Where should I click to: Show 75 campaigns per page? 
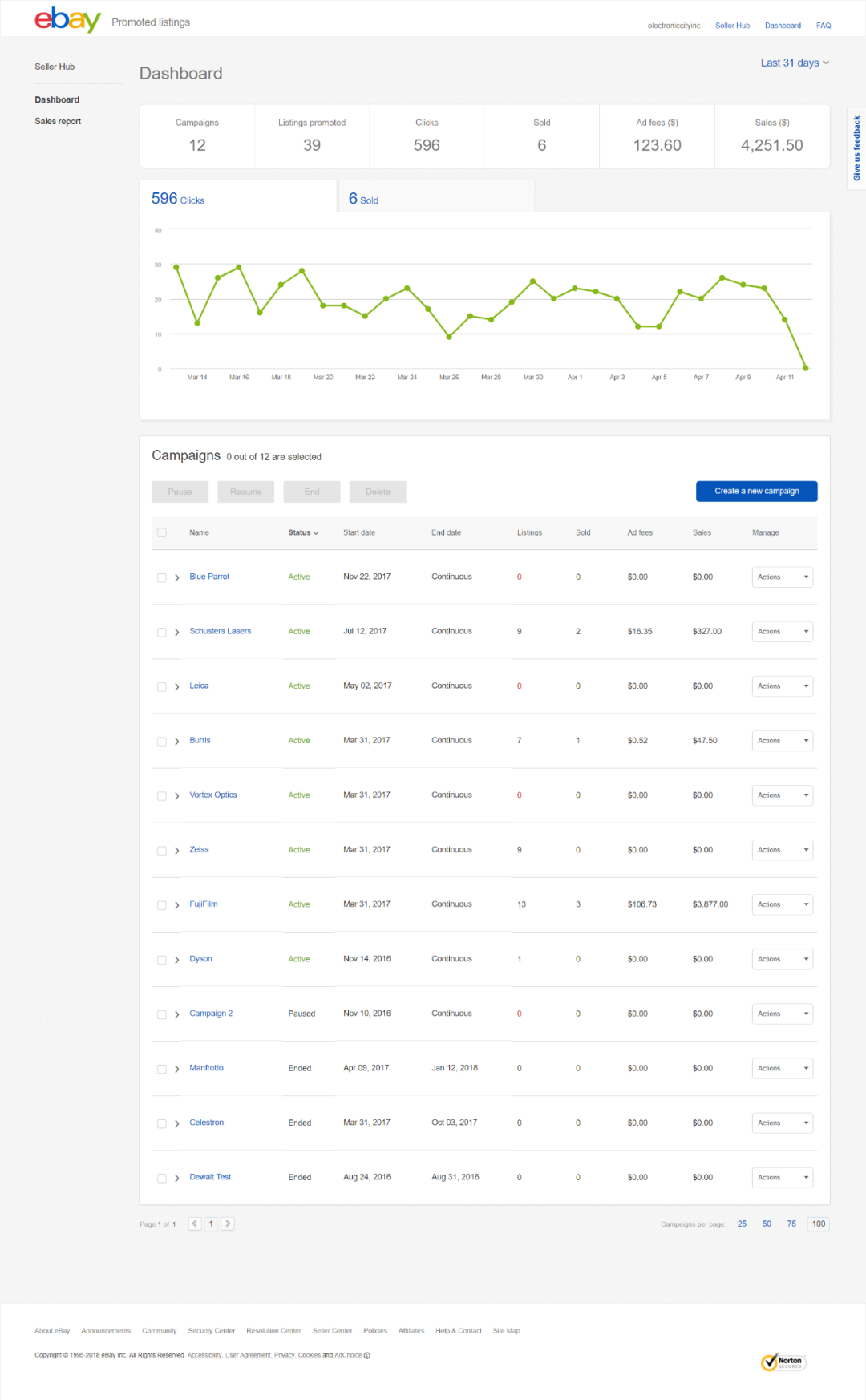click(x=791, y=1224)
